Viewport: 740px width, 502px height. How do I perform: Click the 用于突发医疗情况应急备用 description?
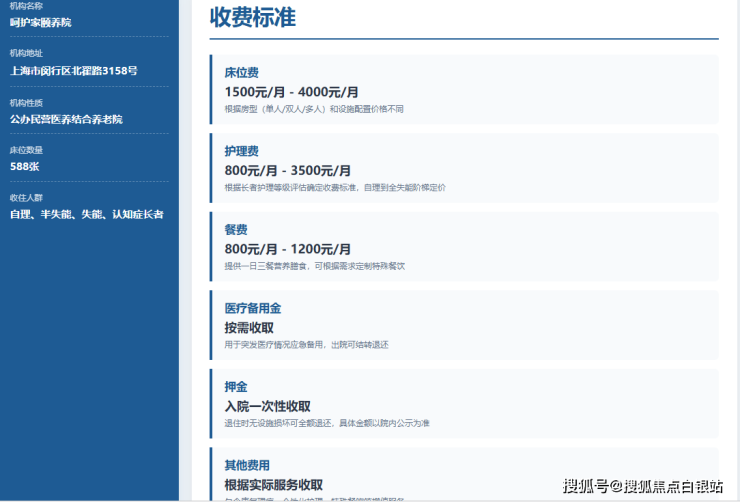pyautogui.click(x=306, y=344)
